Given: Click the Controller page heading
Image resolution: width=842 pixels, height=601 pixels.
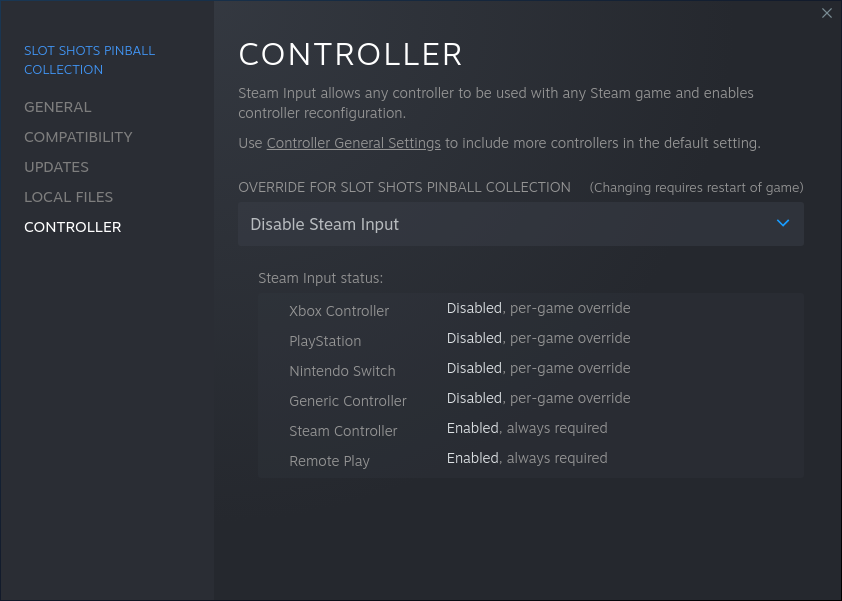Looking at the screenshot, I should 350,54.
